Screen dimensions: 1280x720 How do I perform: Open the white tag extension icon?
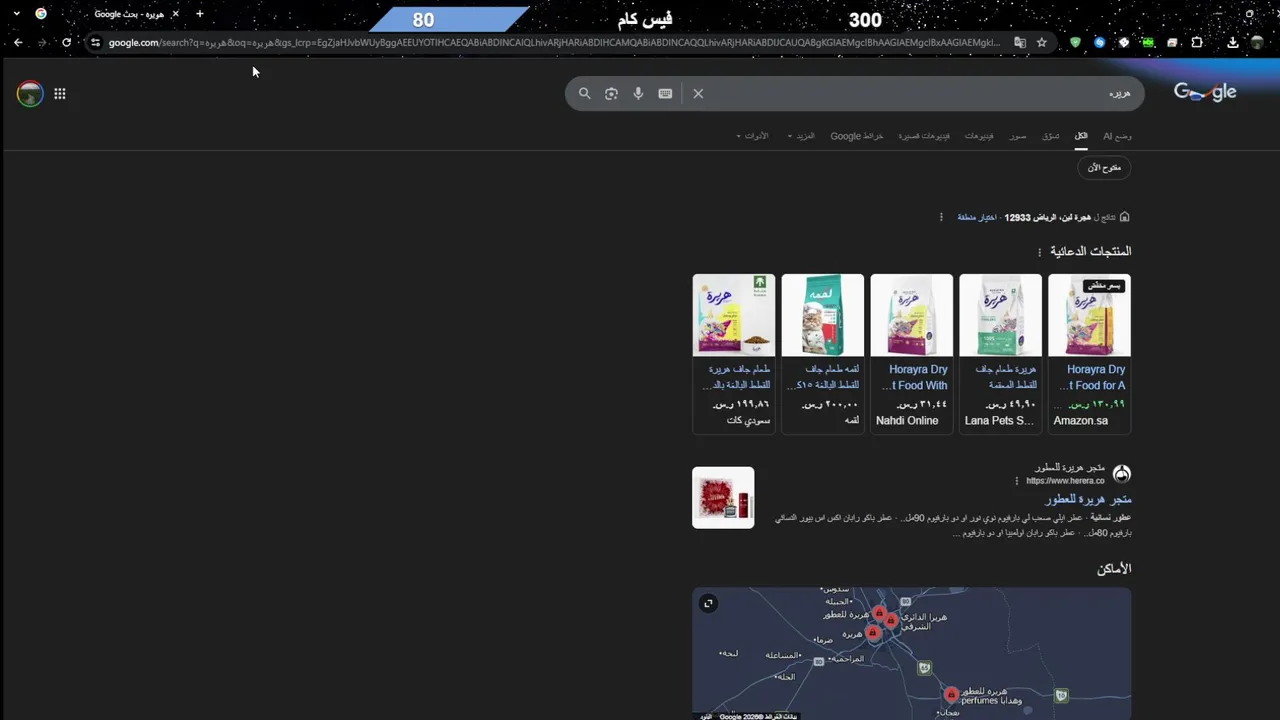[x=1123, y=42]
